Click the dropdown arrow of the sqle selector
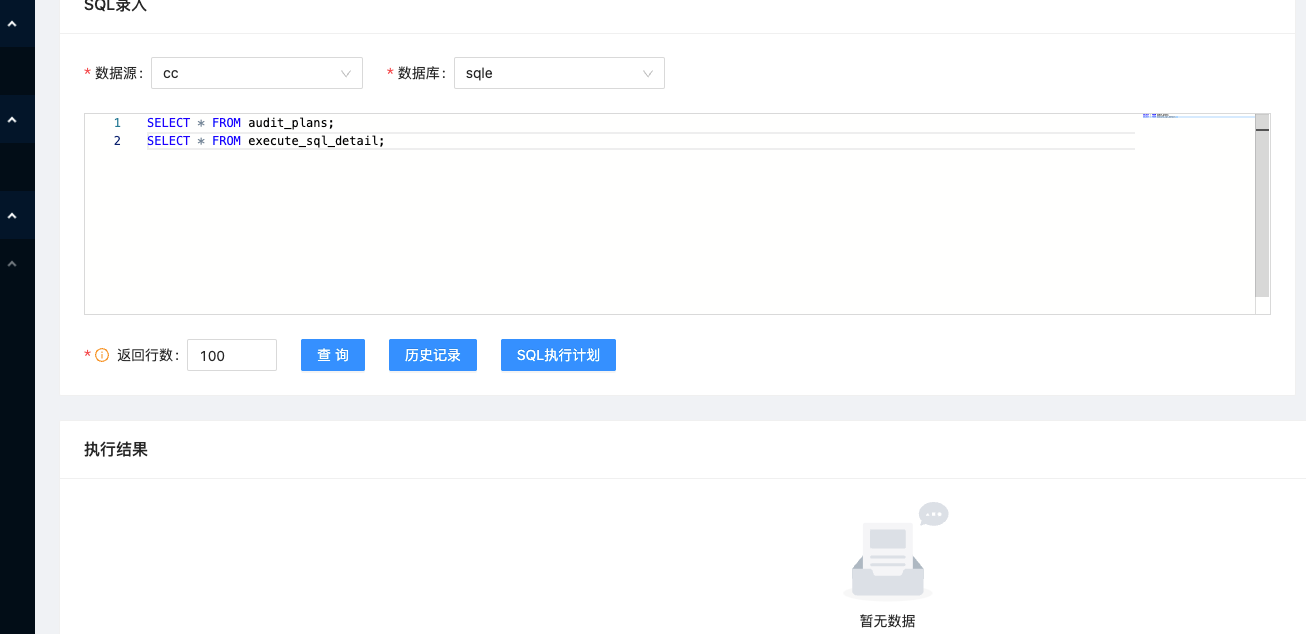 648,72
